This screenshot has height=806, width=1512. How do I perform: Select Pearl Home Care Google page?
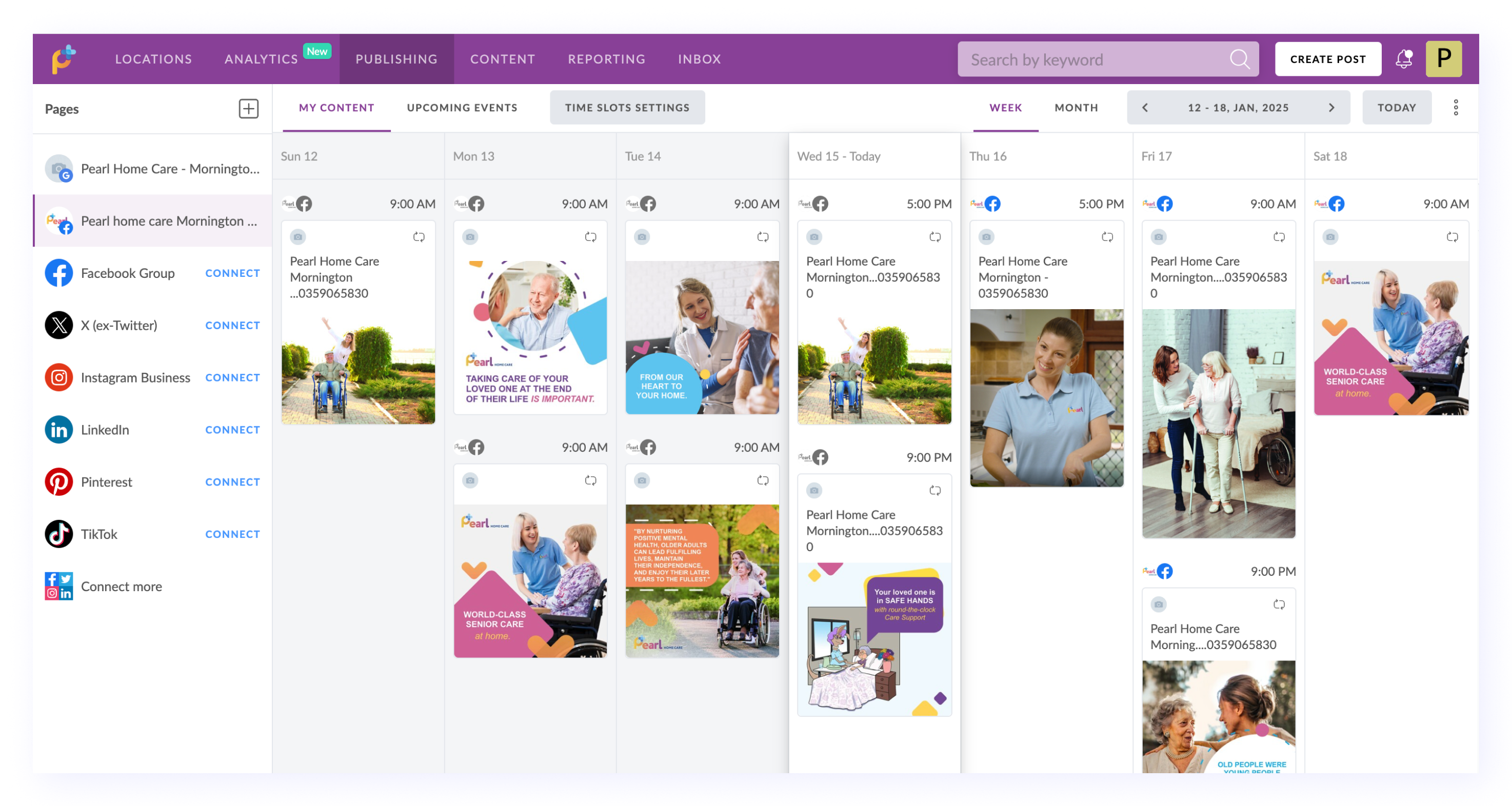coord(153,168)
